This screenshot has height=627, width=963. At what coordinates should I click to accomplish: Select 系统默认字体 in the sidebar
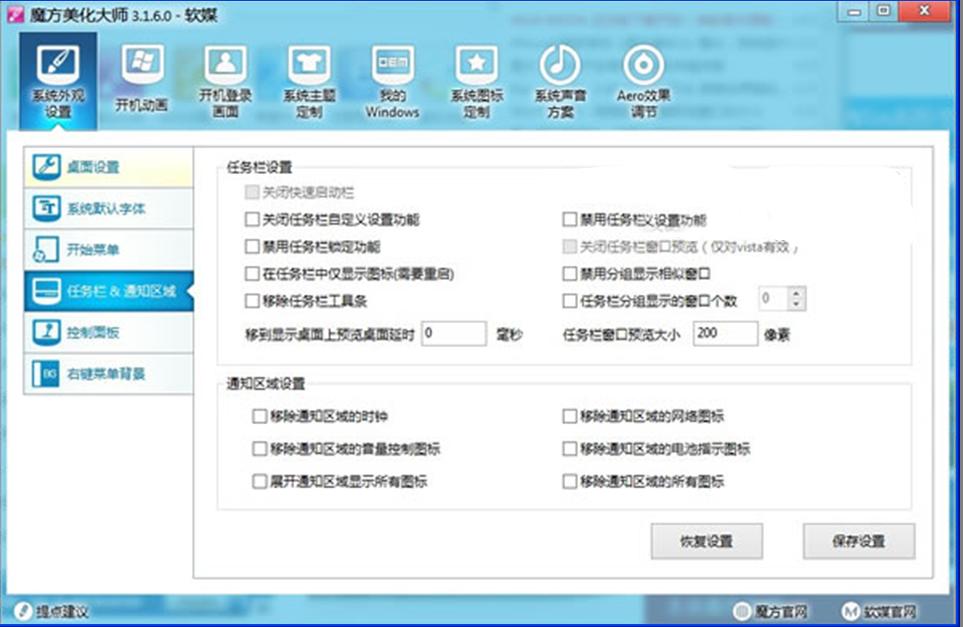pos(109,208)
